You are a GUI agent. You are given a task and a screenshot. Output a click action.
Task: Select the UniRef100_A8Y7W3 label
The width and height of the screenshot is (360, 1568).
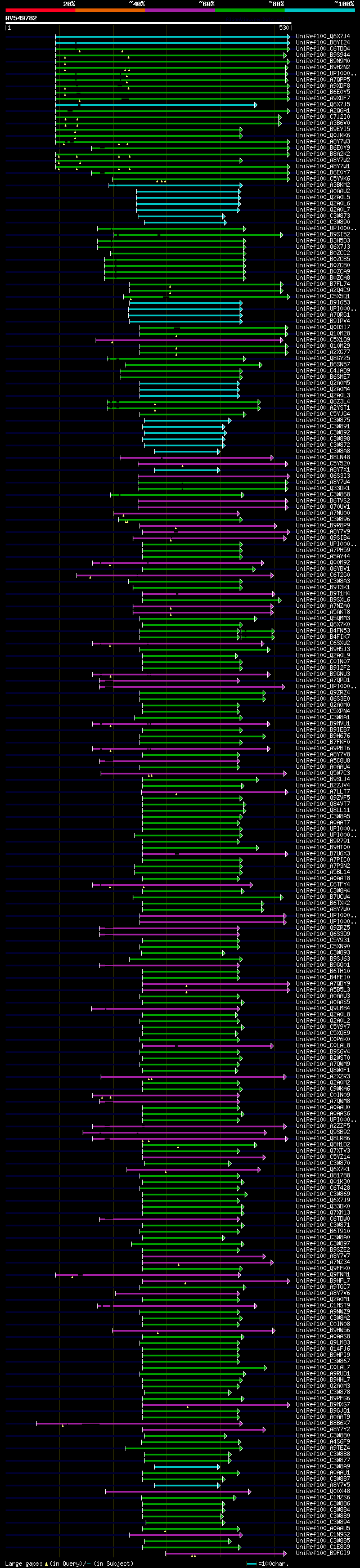pos(323,142)
